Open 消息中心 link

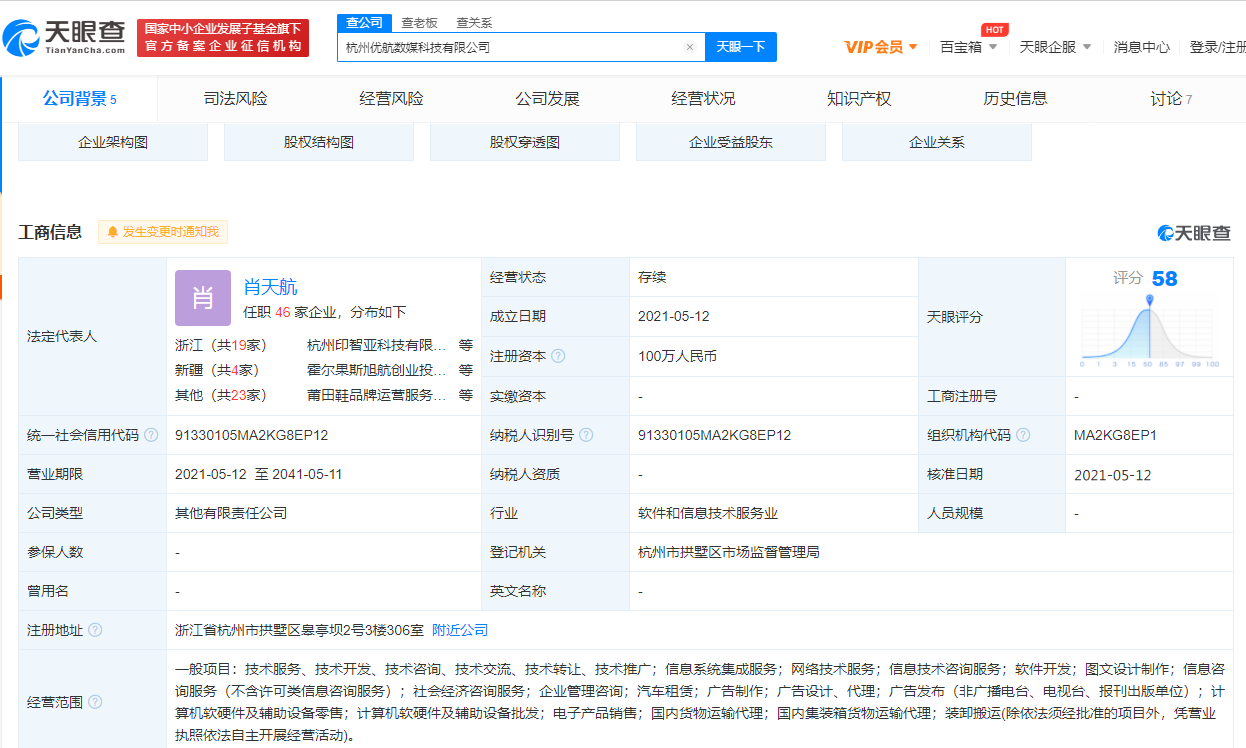click(x=1142, y=47)
